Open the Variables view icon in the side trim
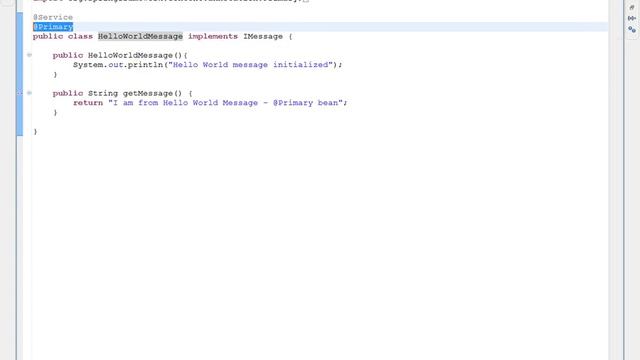This screenshot has height=360, width=640. pos(632,18)
